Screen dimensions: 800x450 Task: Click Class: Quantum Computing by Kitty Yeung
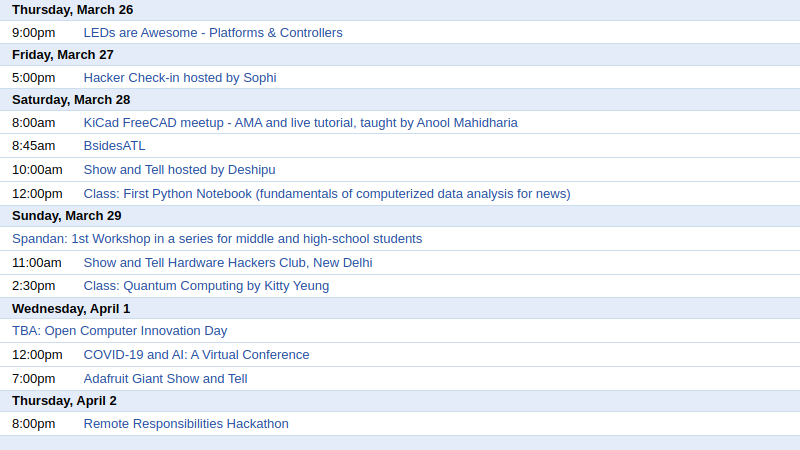point(206,286)
